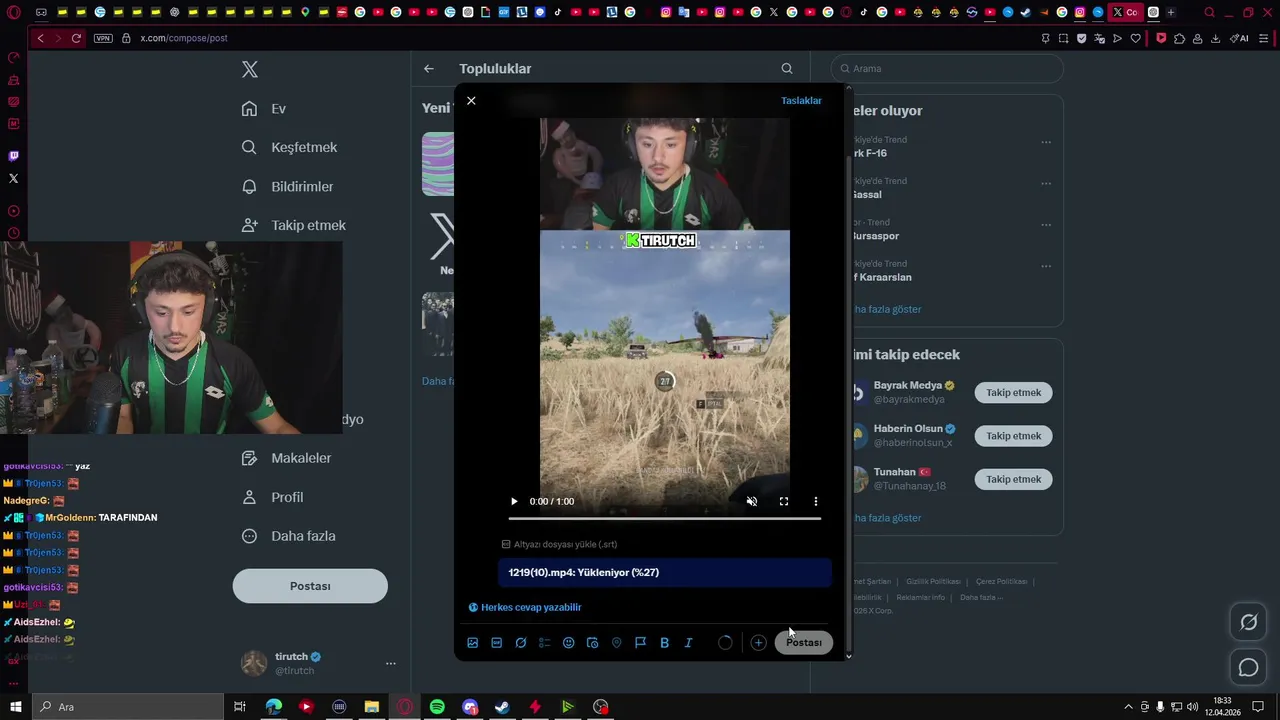Open Takip etmek in sidebar

[x=294, y=226]
